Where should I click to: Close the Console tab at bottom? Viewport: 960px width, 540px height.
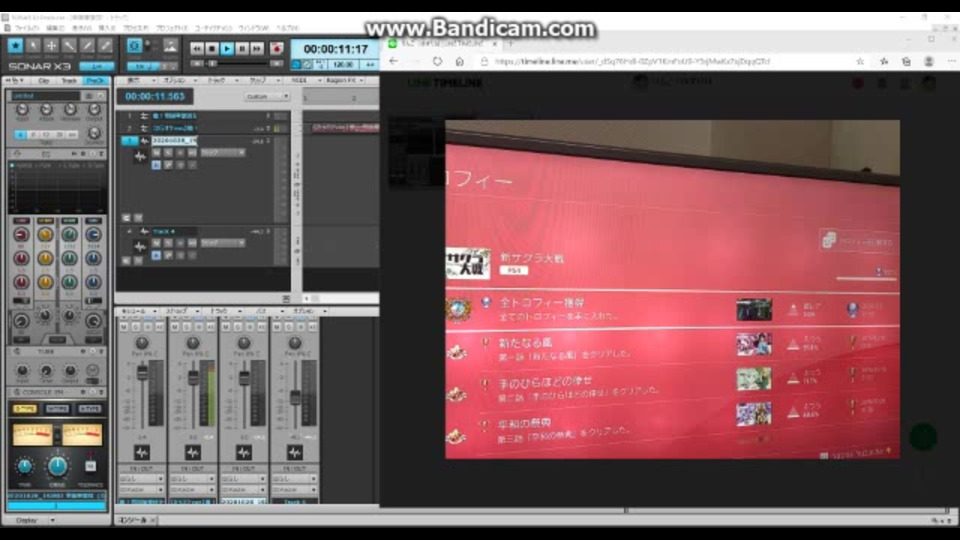click(152, 520)
